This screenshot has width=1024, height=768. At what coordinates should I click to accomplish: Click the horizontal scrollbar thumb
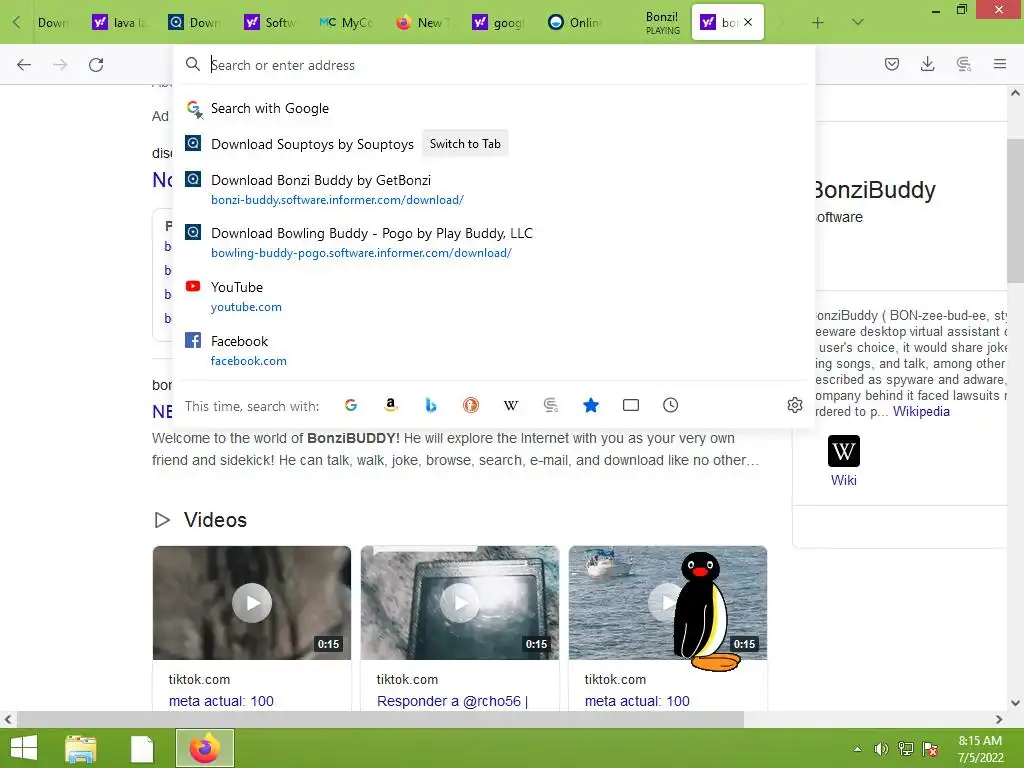380,719
